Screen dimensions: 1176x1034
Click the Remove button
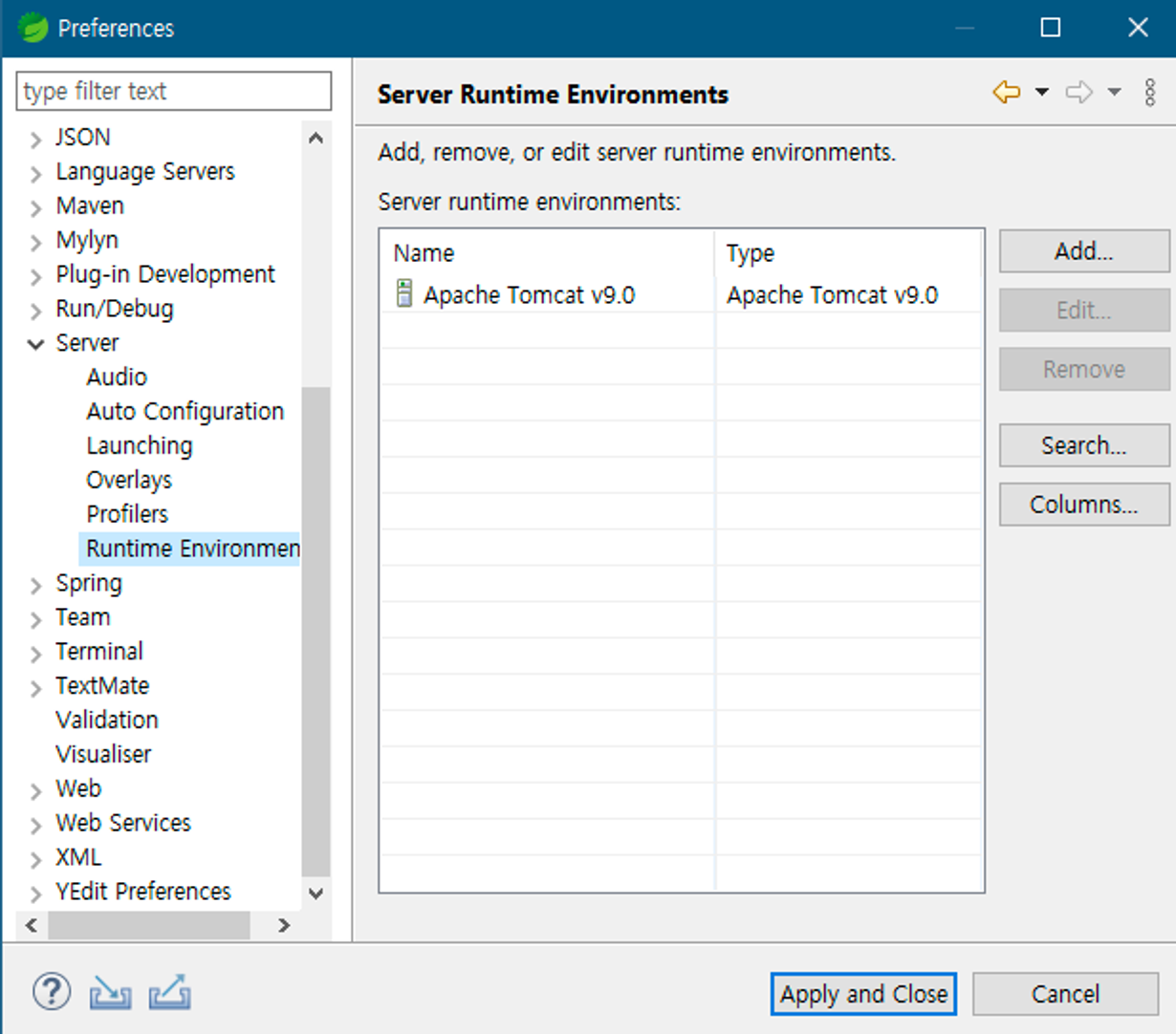(x=1084, y=369)
